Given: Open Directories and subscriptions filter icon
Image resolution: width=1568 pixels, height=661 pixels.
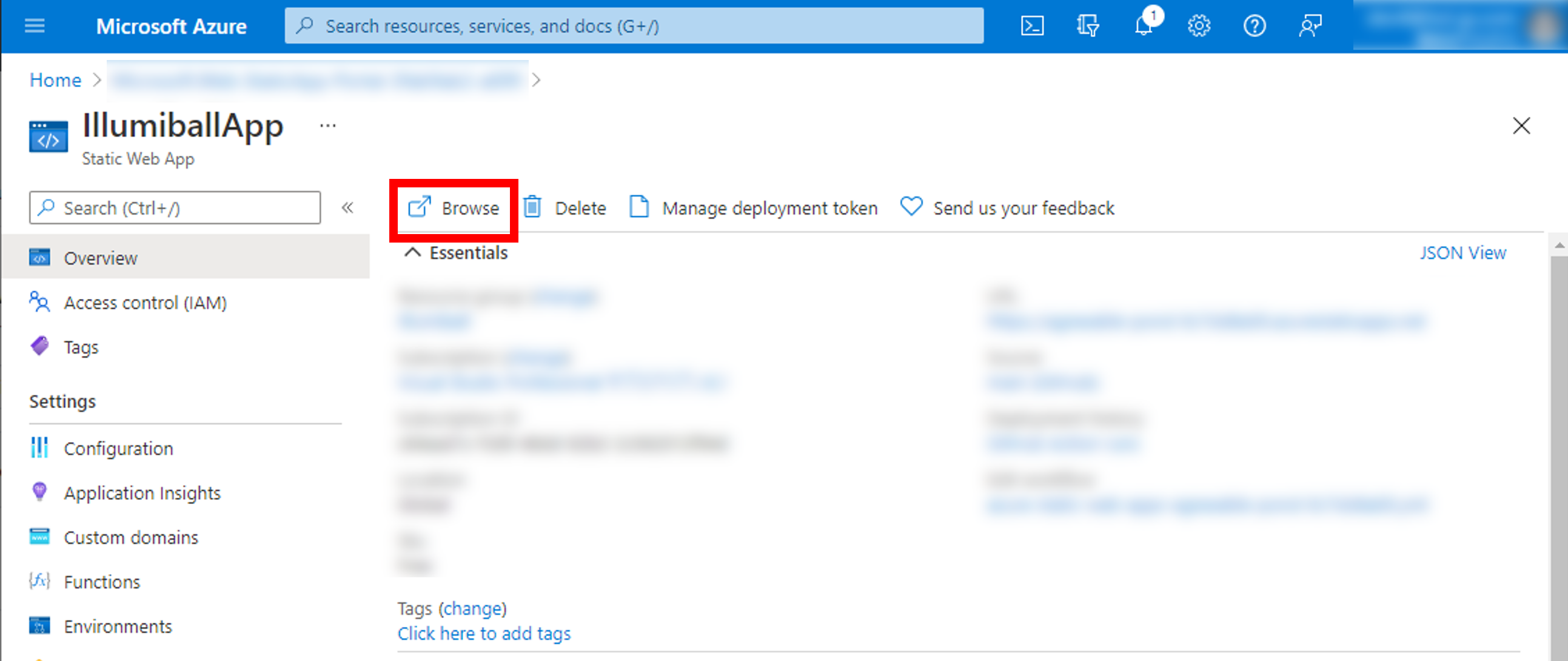Looking at the screenshot, I should (1087, 26).
